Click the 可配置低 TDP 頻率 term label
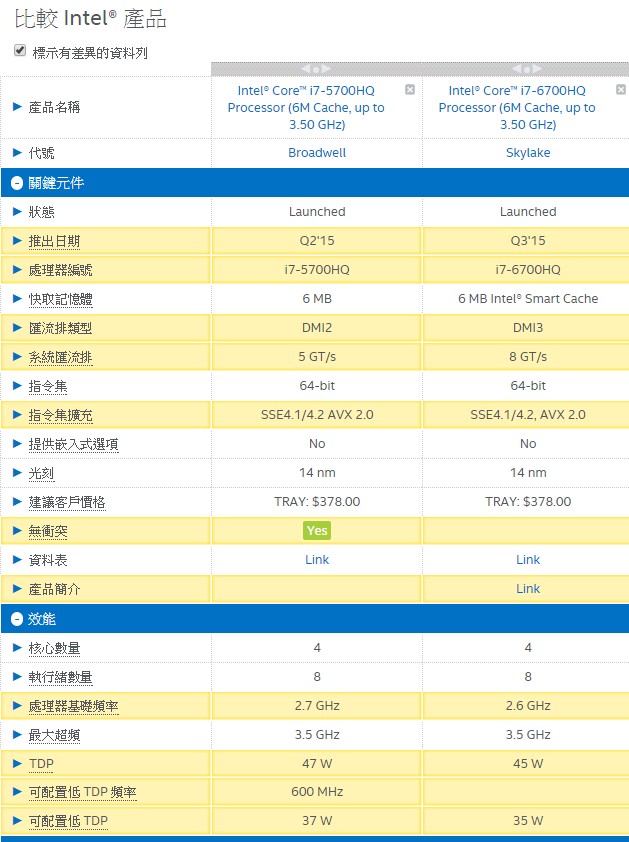 (82, 793)
